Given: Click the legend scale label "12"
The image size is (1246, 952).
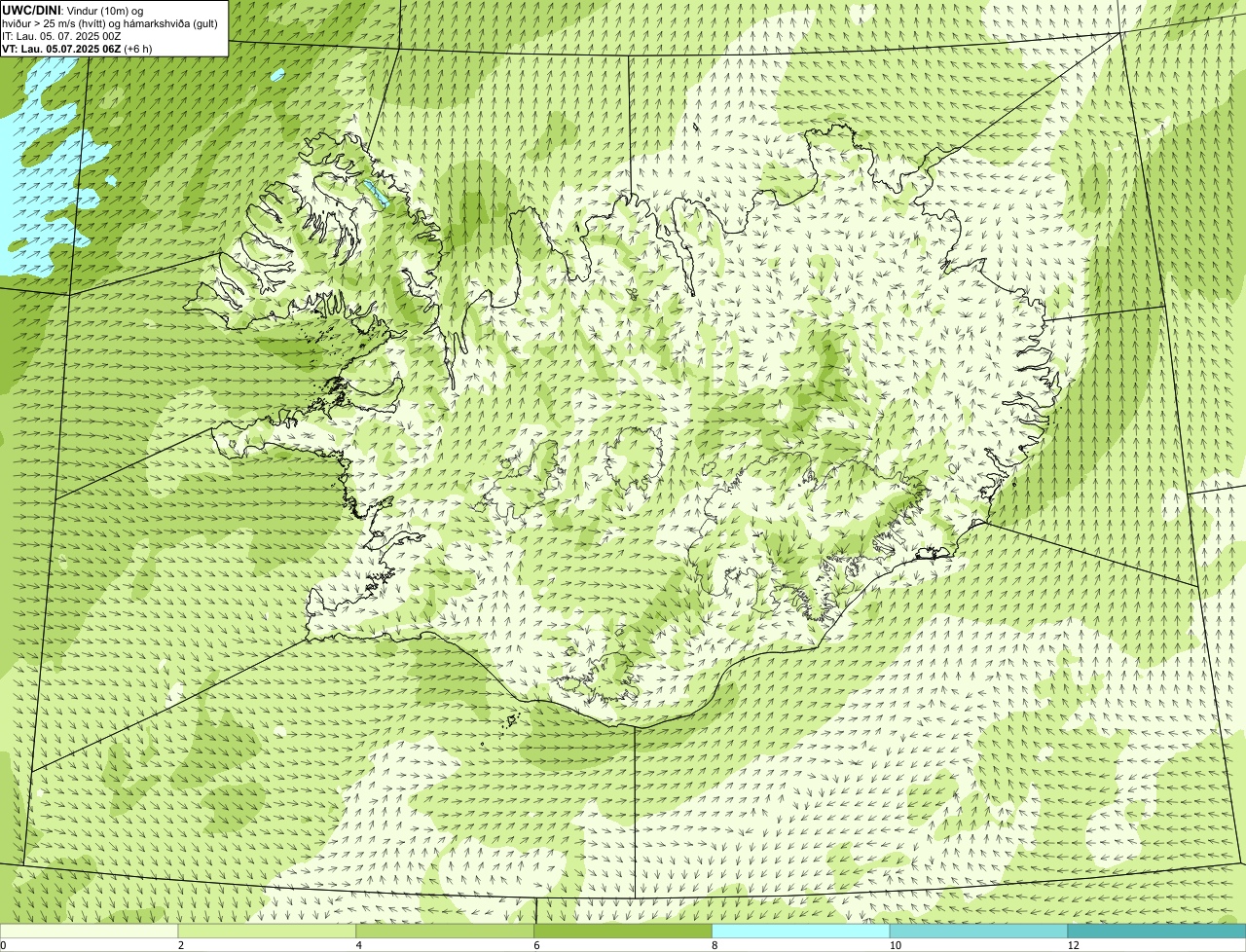Looking at the screenshot, I should point(1072,945).
